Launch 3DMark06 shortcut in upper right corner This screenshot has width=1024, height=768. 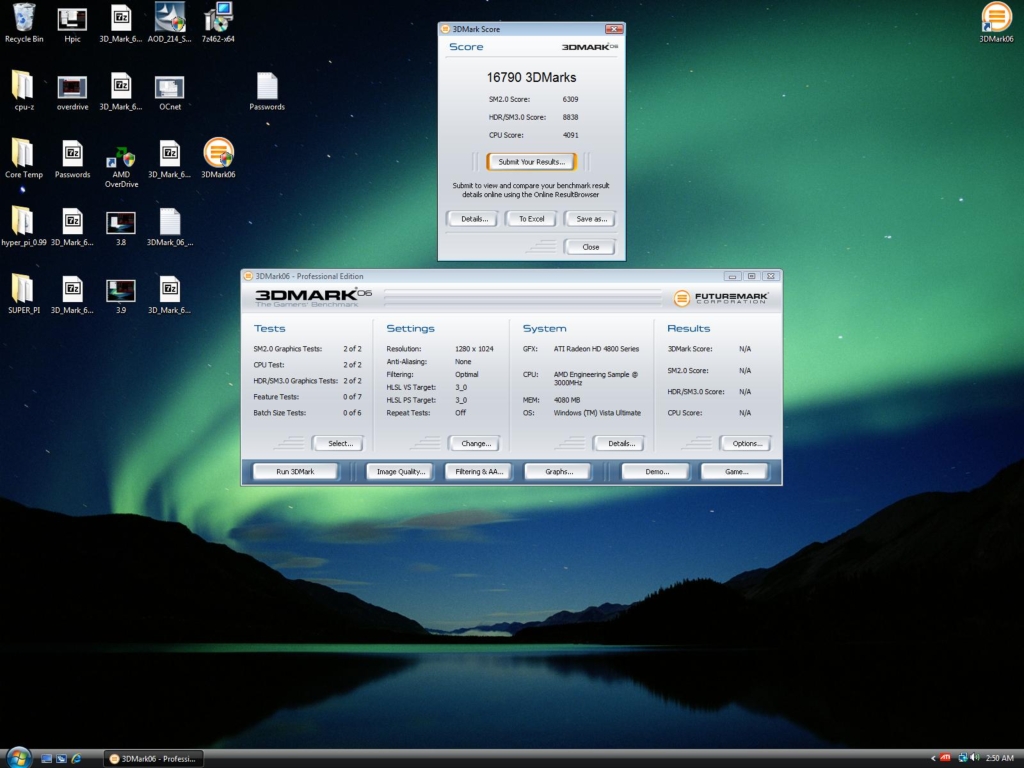996,22
